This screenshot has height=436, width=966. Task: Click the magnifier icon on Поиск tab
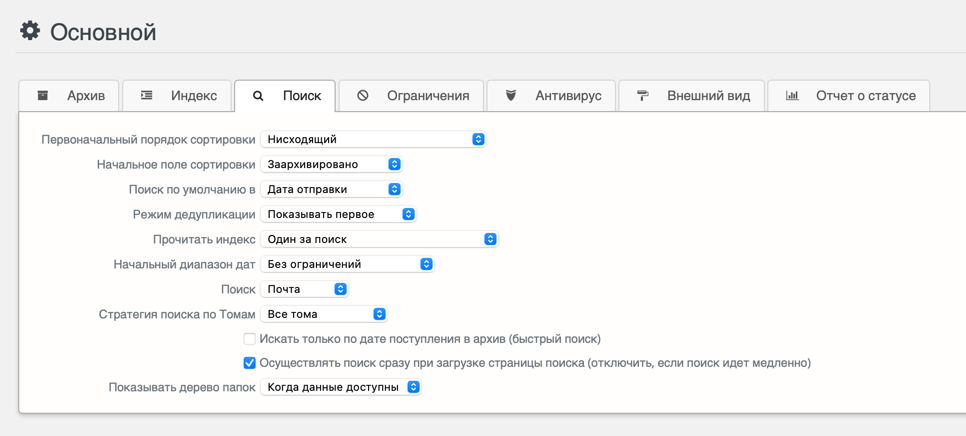[258, 96]
